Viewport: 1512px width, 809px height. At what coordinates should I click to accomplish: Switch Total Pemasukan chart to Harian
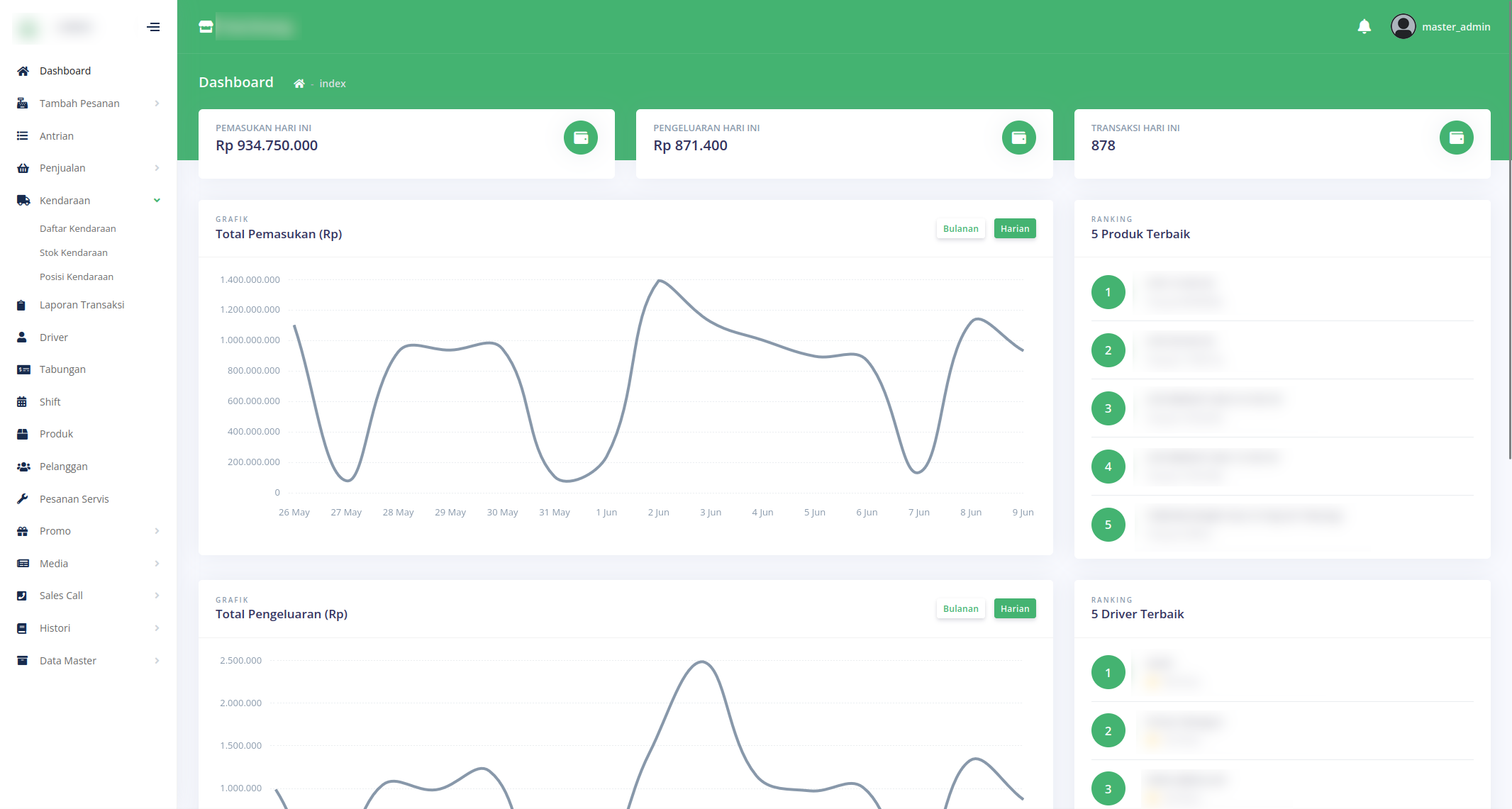[x=1015, y=228]
